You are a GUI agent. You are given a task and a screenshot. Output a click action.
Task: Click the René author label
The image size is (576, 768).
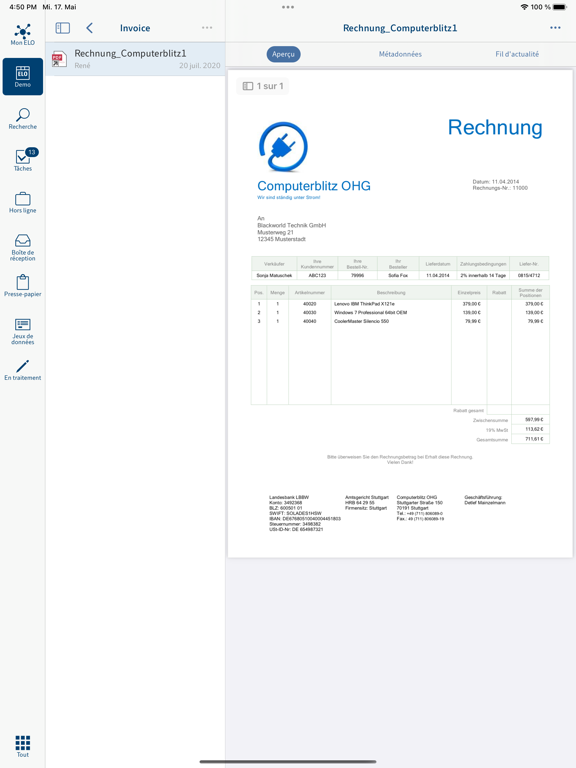tap(82, 66)
